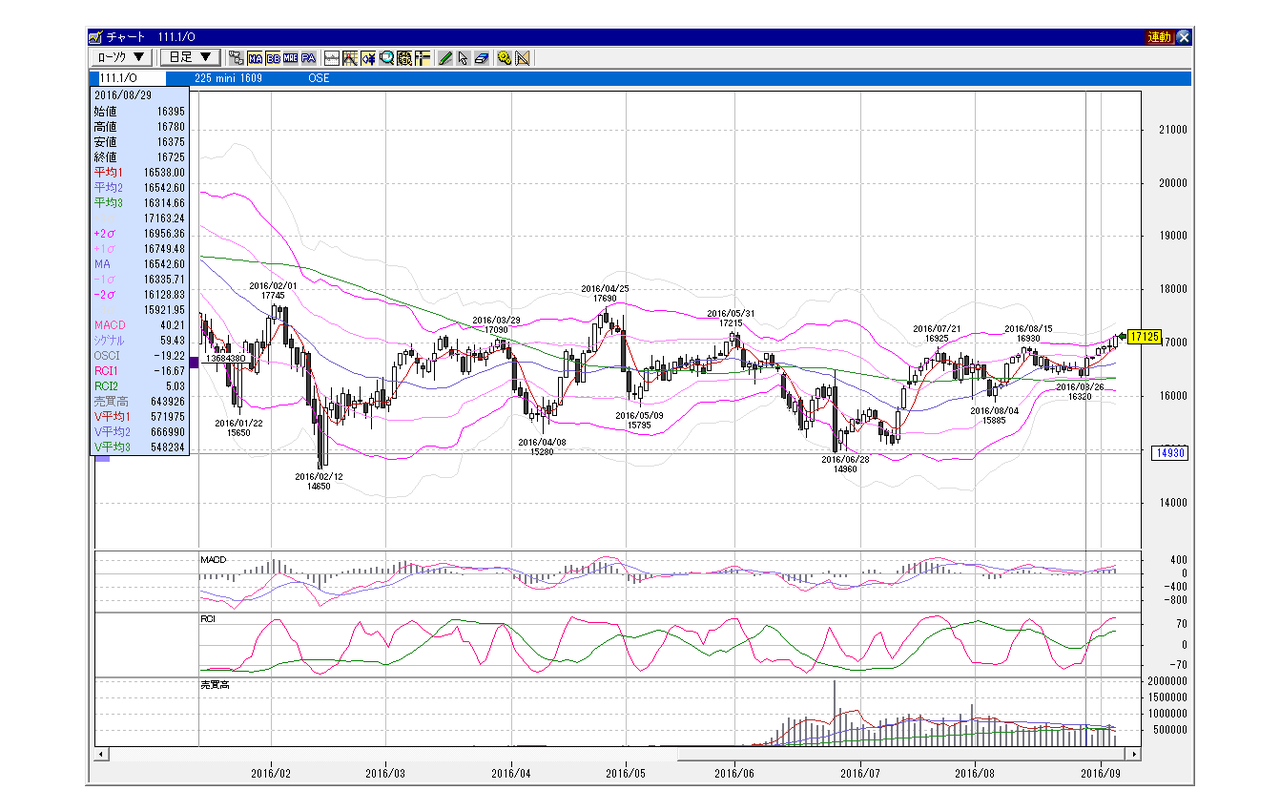Click the 連動 link button
This screenshot has width=1280, height=811.
coord(1160,37)
